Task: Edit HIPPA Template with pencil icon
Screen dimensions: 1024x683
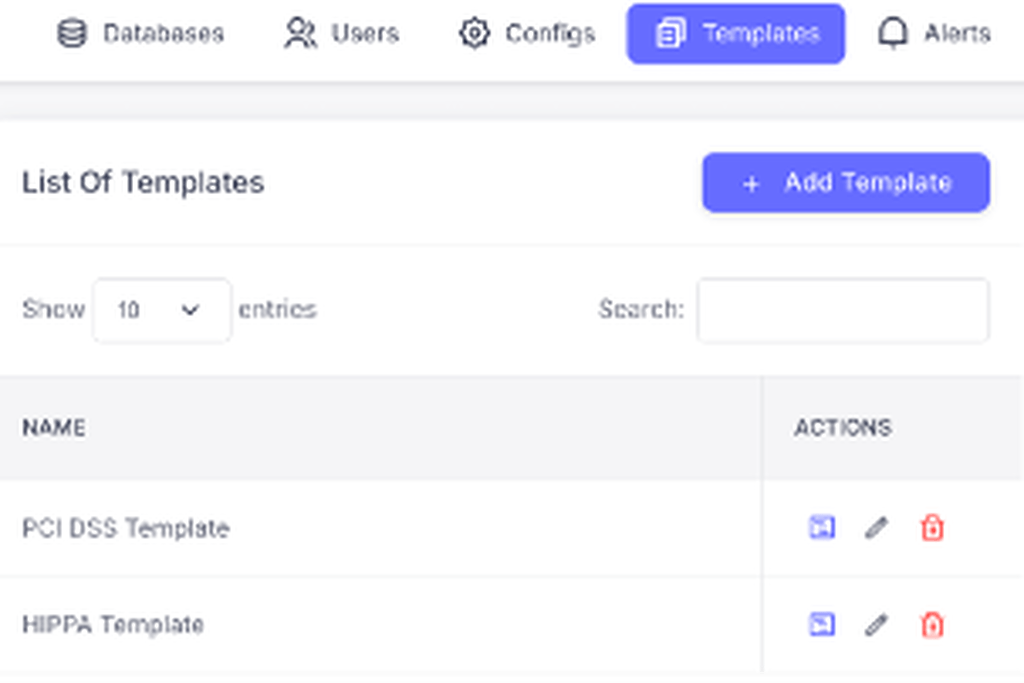Action: [x=876, y=624]
